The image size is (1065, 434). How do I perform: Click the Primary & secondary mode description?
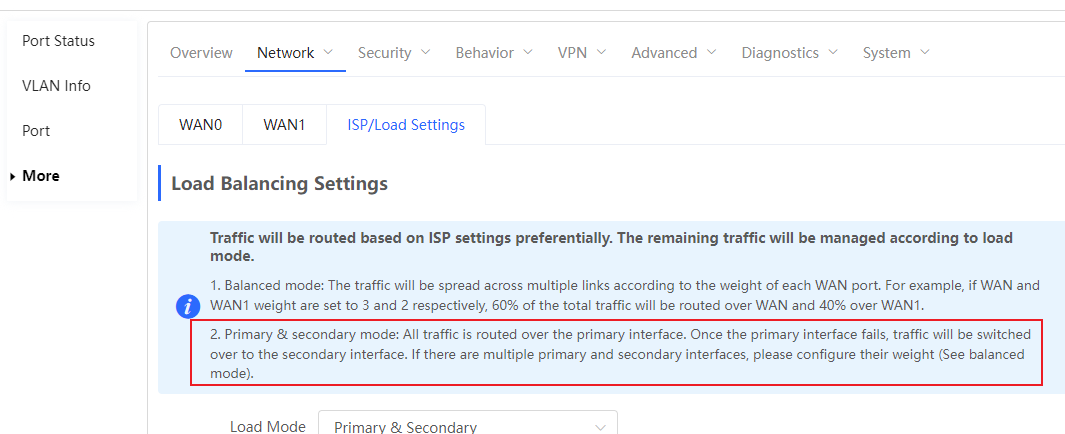pyautogui.click(x=617, y=353)
